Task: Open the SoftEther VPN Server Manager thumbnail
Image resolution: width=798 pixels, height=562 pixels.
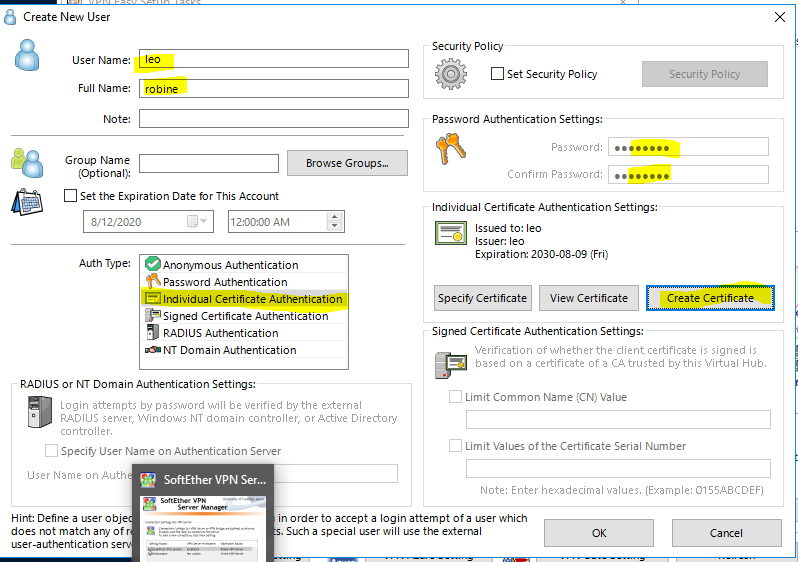Action: (202, 528)
